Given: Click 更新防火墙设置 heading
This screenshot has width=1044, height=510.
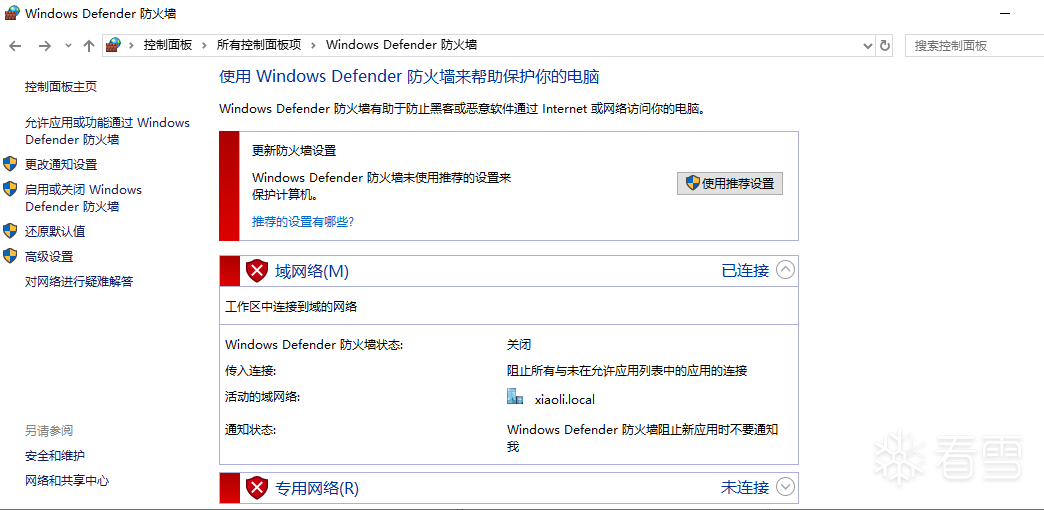Looking at the screenshot, I should coord(294,151).
